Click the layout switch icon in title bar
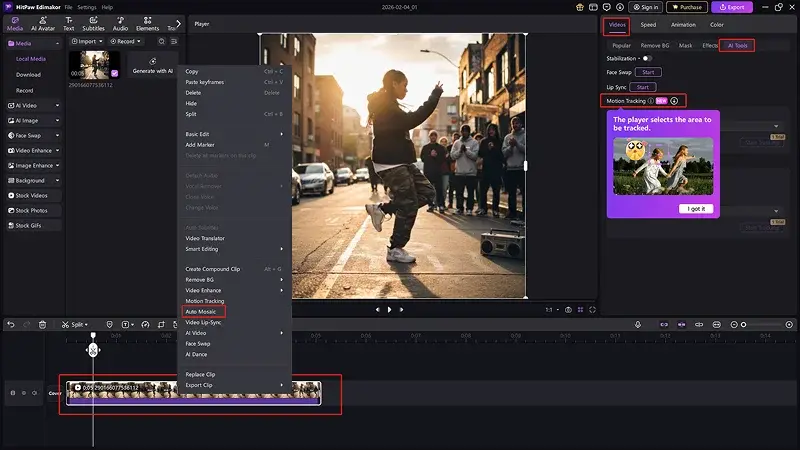800x450 pixels. click(593, 7)
